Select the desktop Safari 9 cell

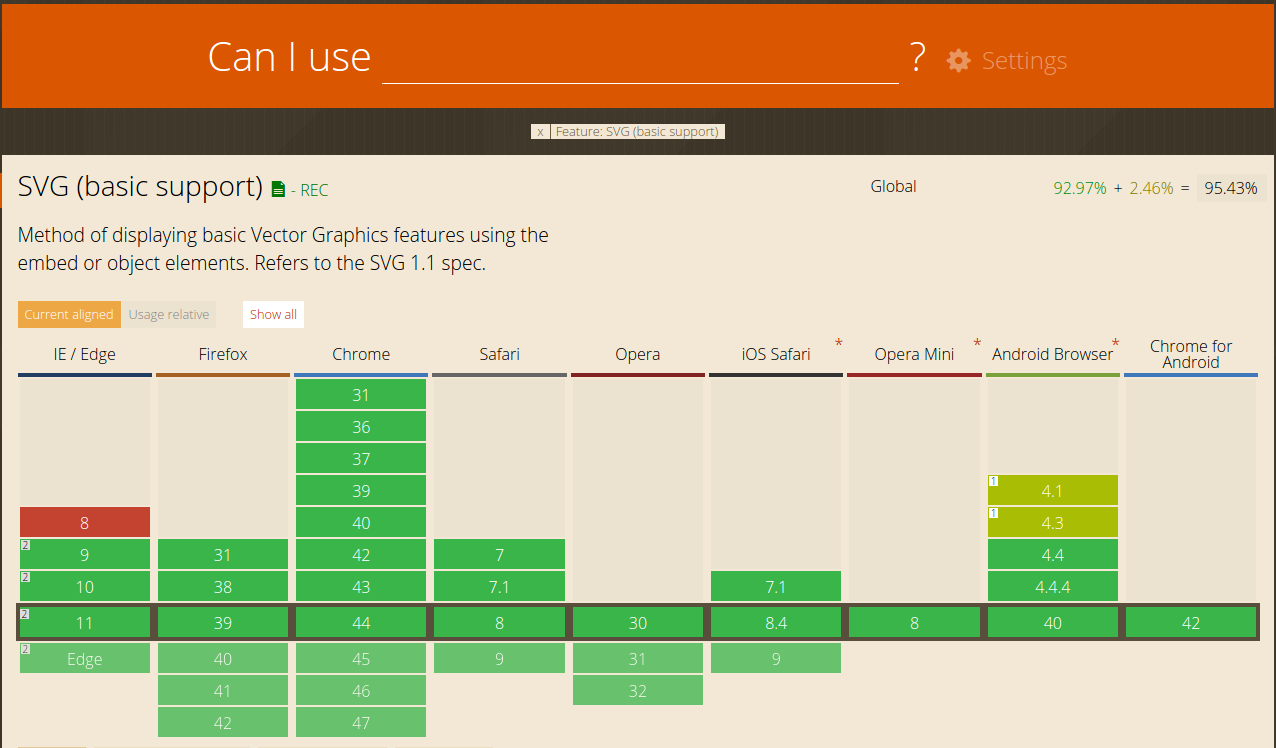click(499, 658)
